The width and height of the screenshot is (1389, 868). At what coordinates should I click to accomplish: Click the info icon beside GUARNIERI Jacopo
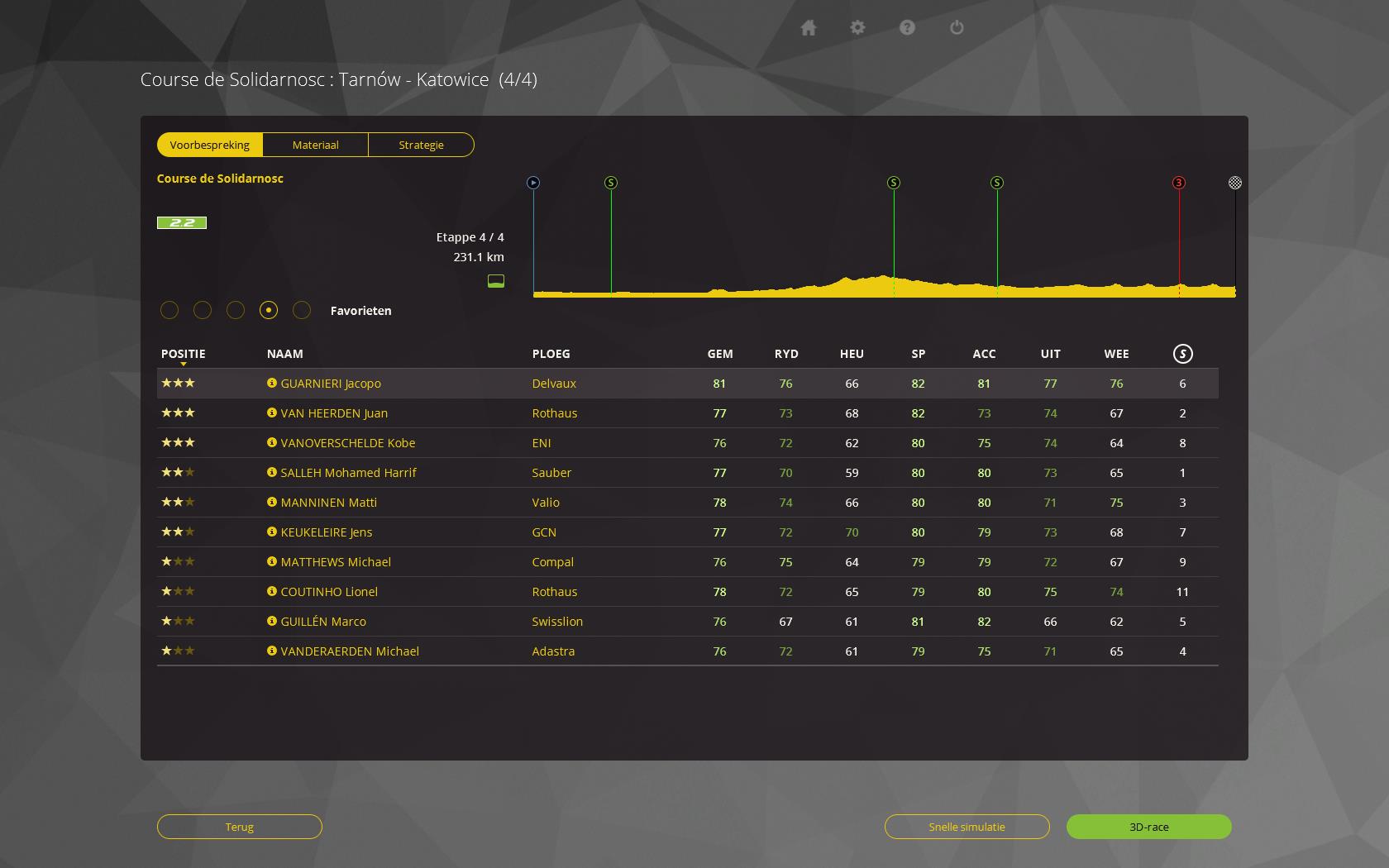pos(271,384)
